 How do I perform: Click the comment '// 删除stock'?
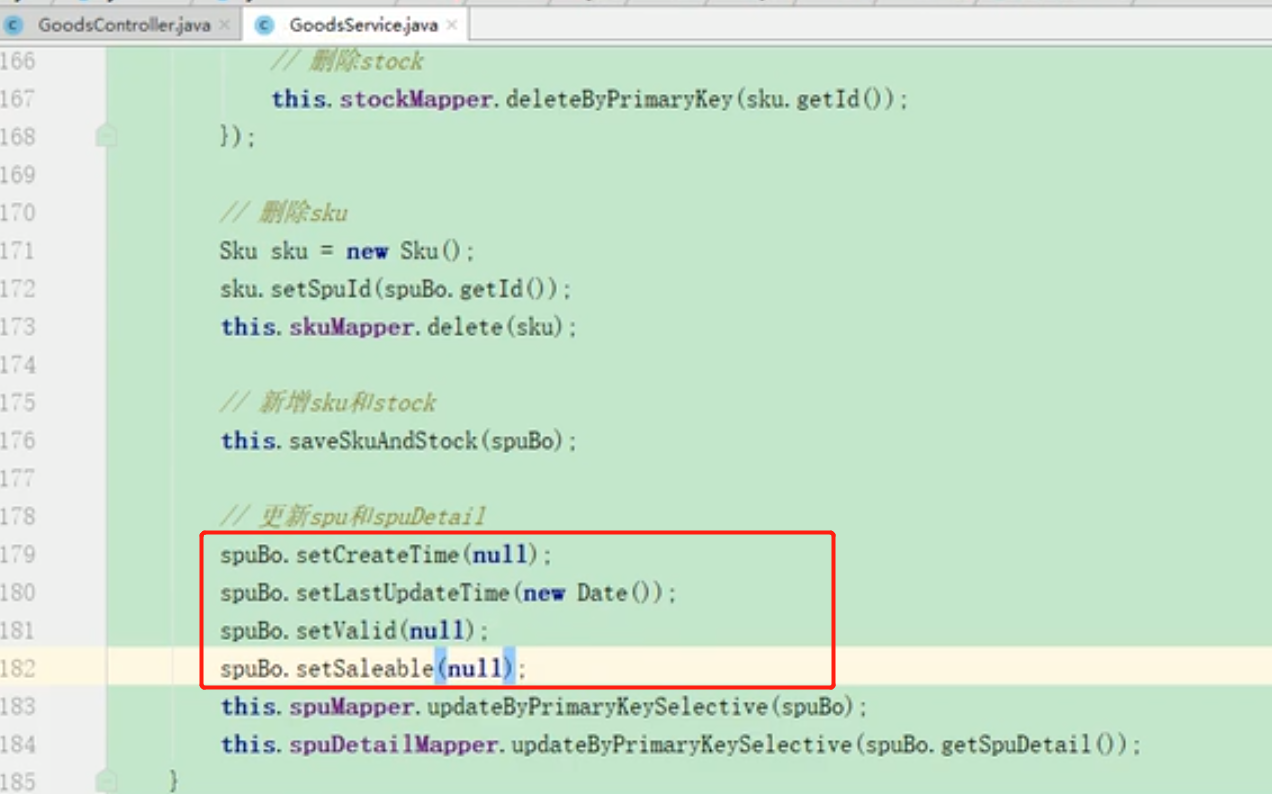(347, 61)
